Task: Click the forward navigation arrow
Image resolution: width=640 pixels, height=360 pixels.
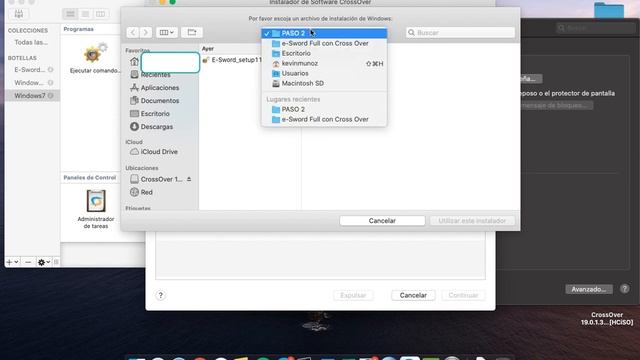Action: point(146,32)
